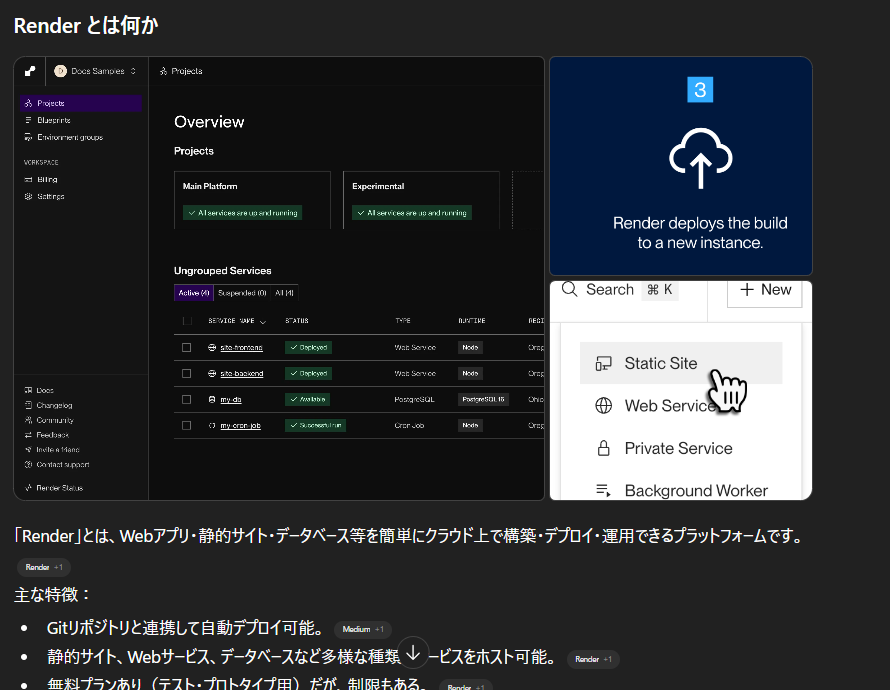Open the site-frontend service link

tap(241, 347)
